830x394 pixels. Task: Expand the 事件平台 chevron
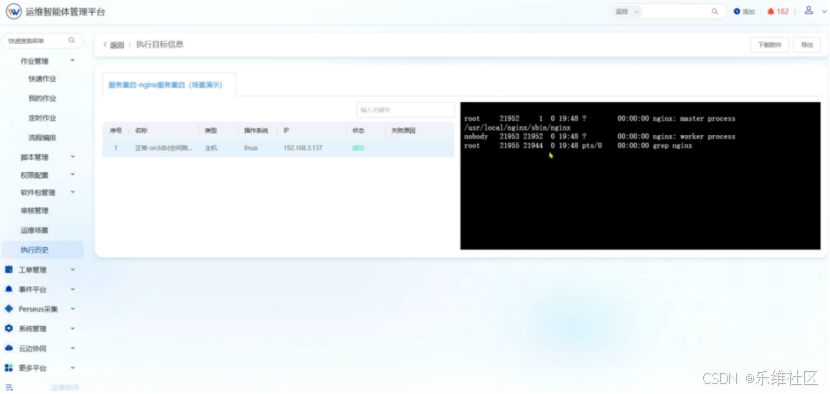pos(73,289)
